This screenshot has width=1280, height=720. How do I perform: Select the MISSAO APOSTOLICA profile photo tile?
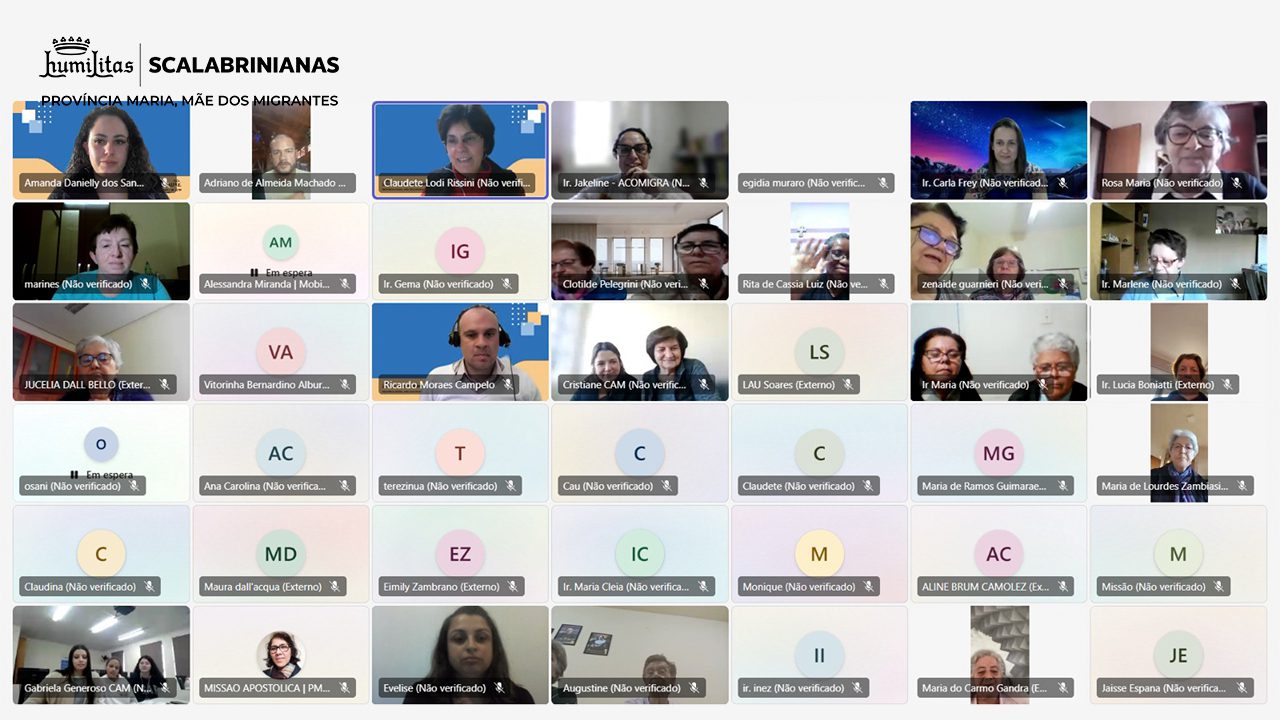click(281, 655)
